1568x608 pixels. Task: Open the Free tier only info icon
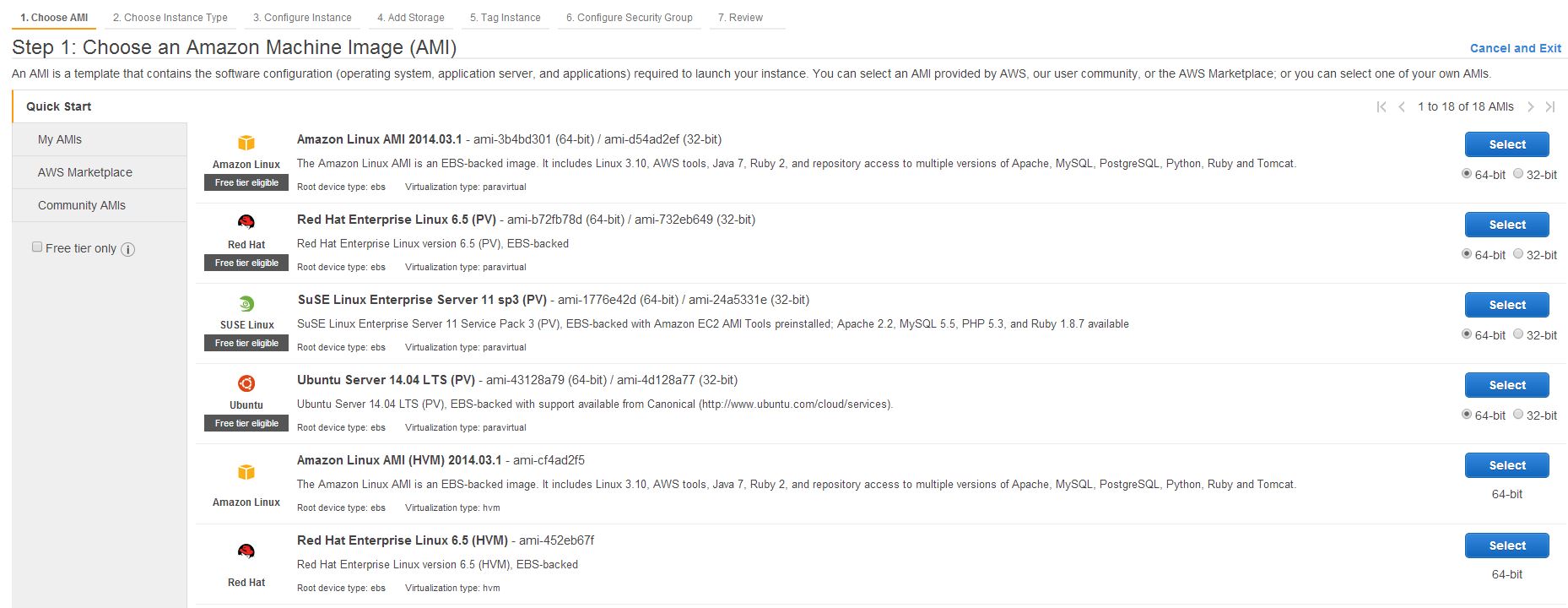pos(128,249)
